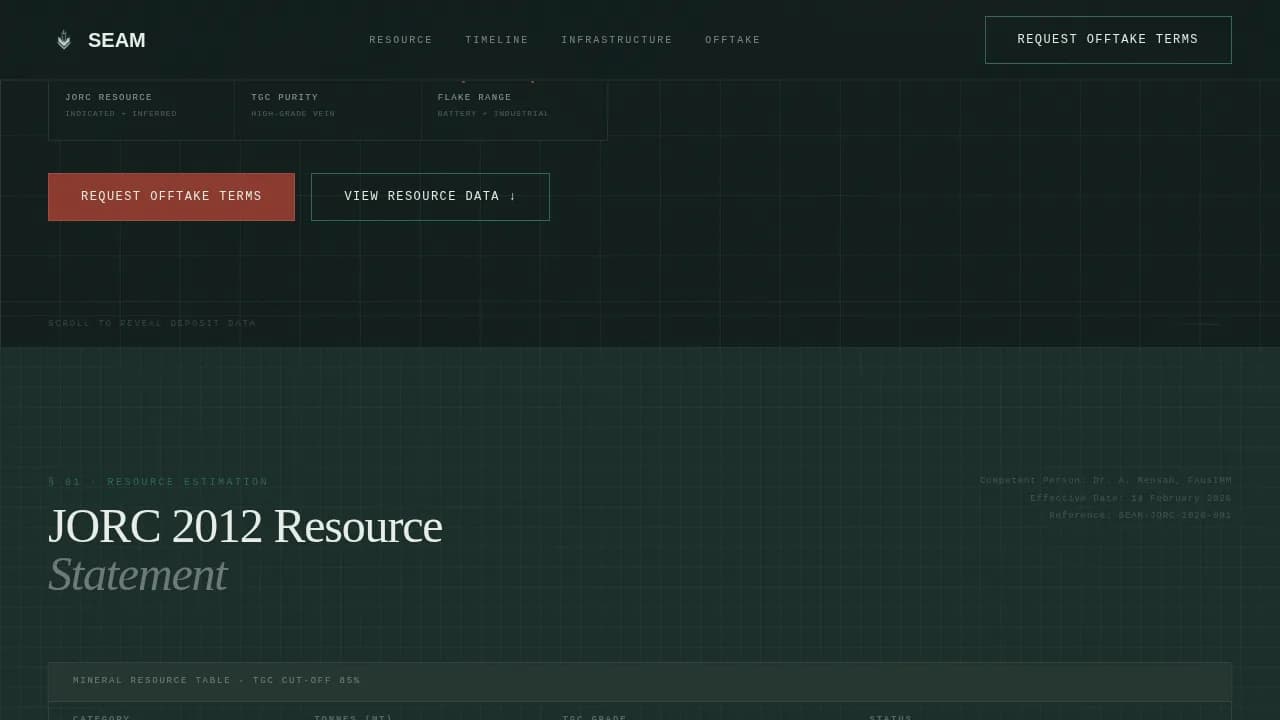Click the View Resource Data button

coord(429,197)
